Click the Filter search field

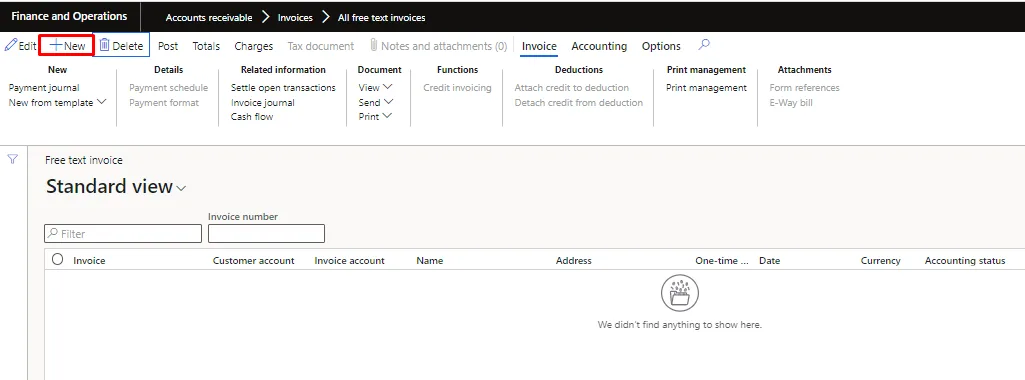[123, 233]
